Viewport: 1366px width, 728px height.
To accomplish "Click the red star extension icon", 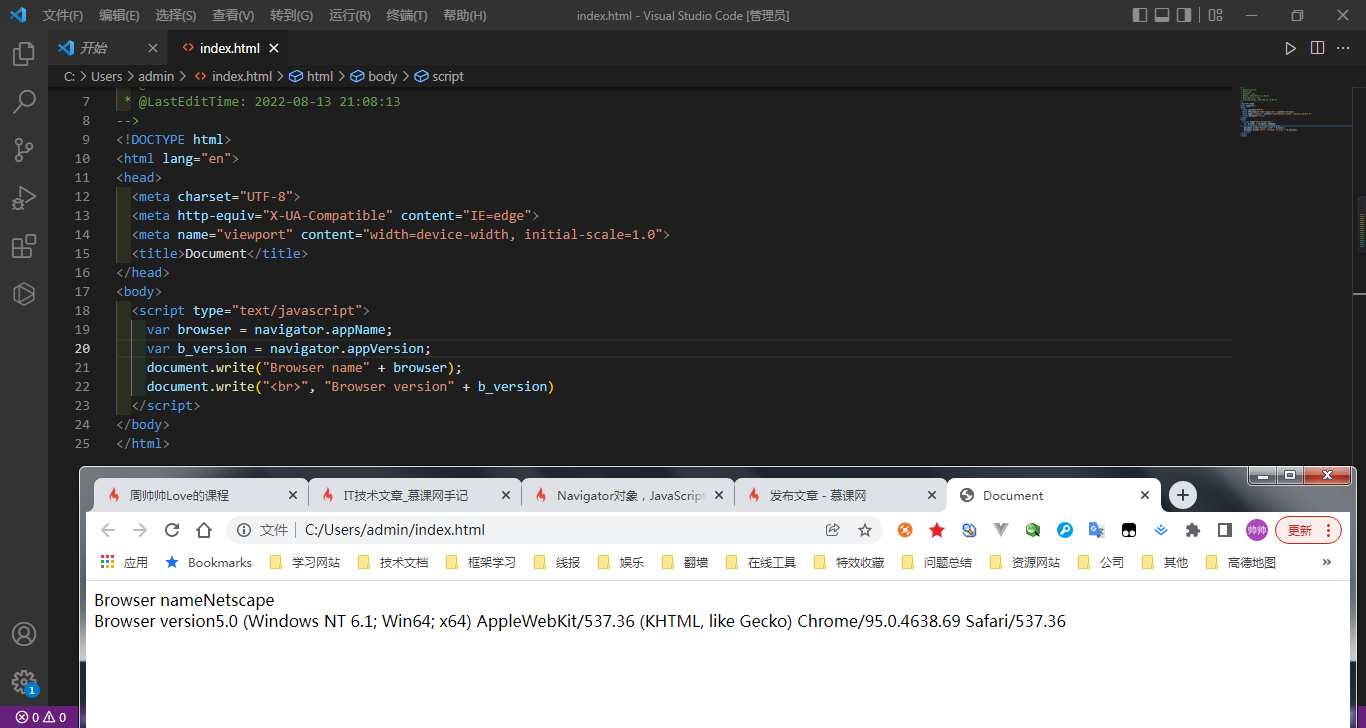I will click(937, 530).
